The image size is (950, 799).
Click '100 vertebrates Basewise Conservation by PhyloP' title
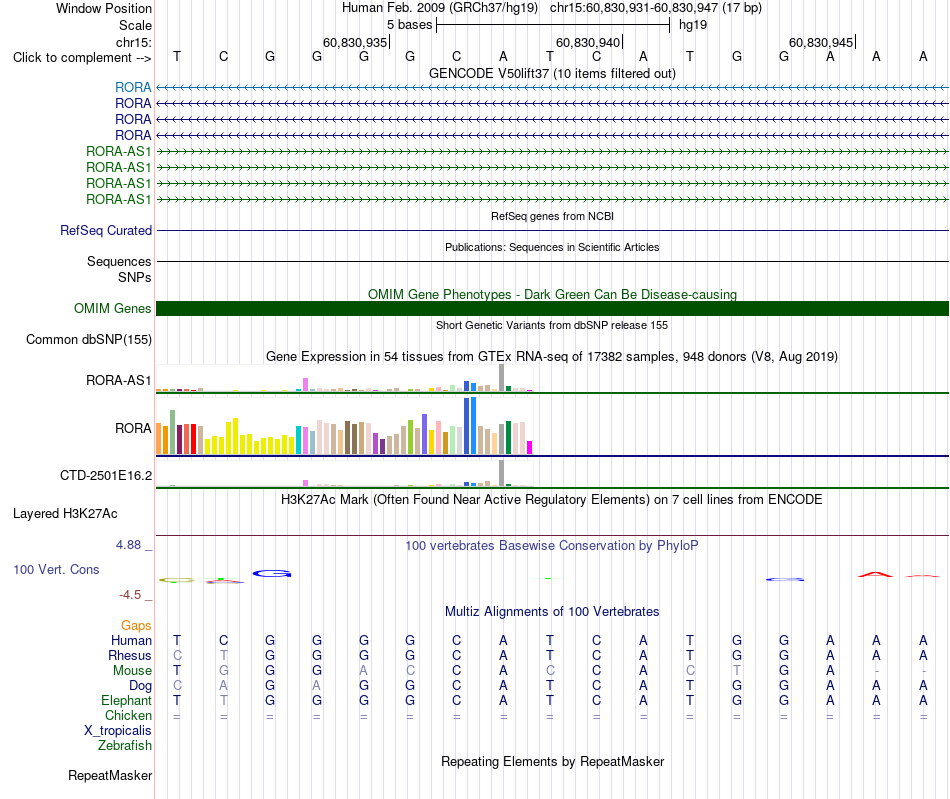coord(552,545)
